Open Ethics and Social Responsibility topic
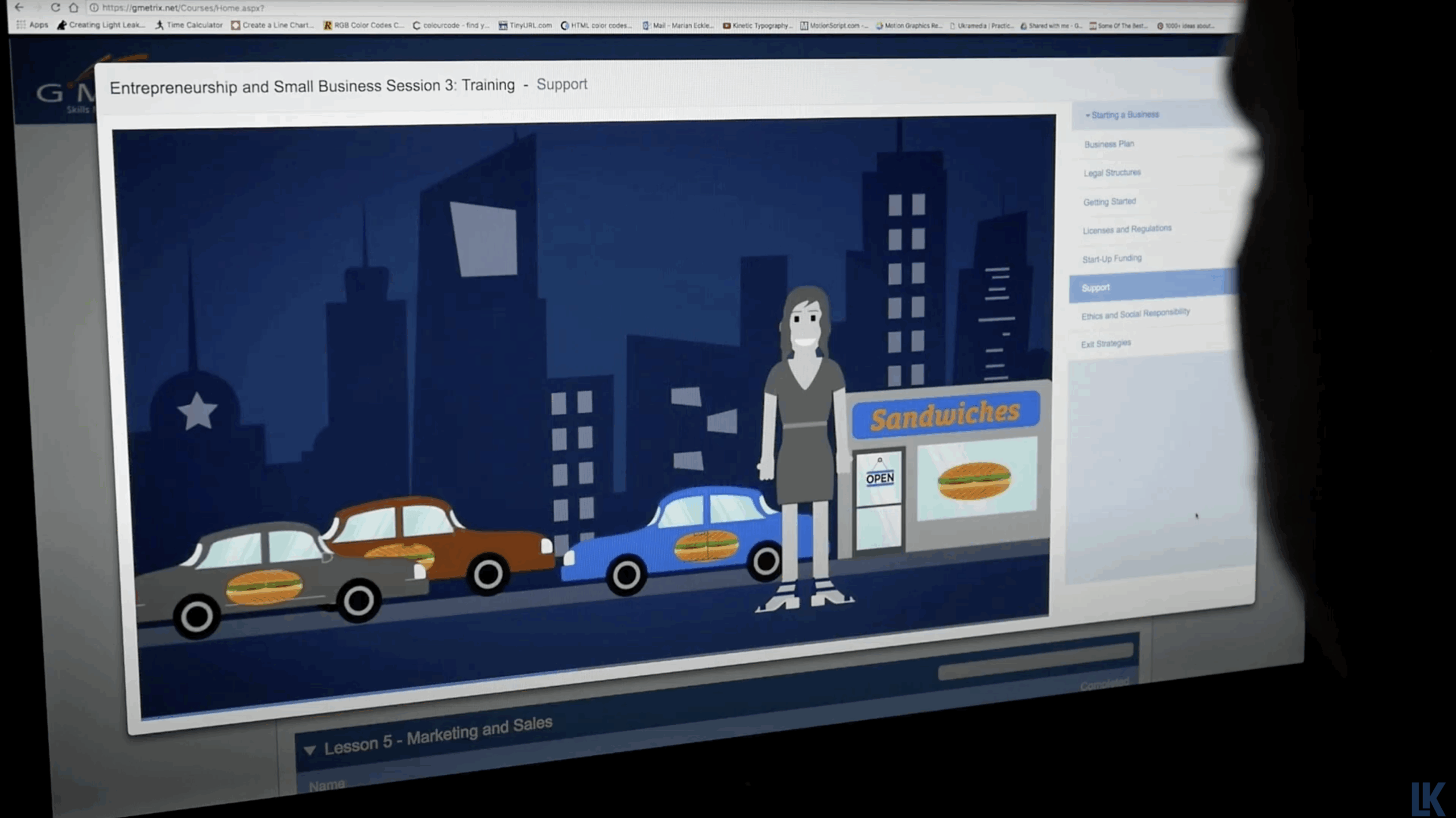This screenshot has width=1456, height=818. point(1135,314)
